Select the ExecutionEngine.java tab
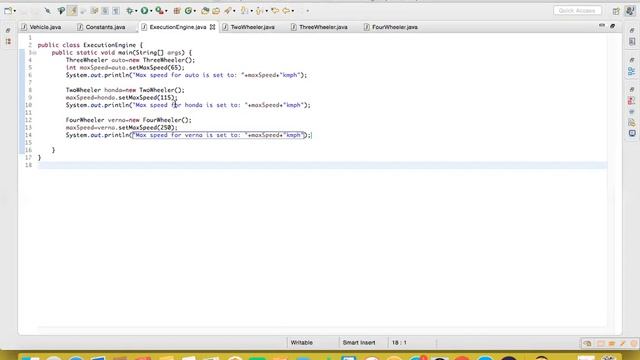Viewport: 640px width, 360px height. click(174, 27)
